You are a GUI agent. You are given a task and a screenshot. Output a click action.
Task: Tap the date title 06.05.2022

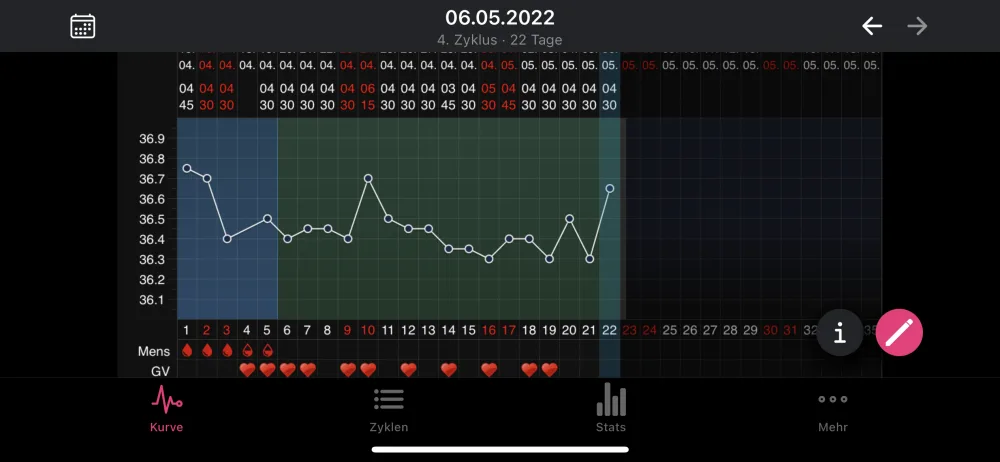[x=500, y=17]
